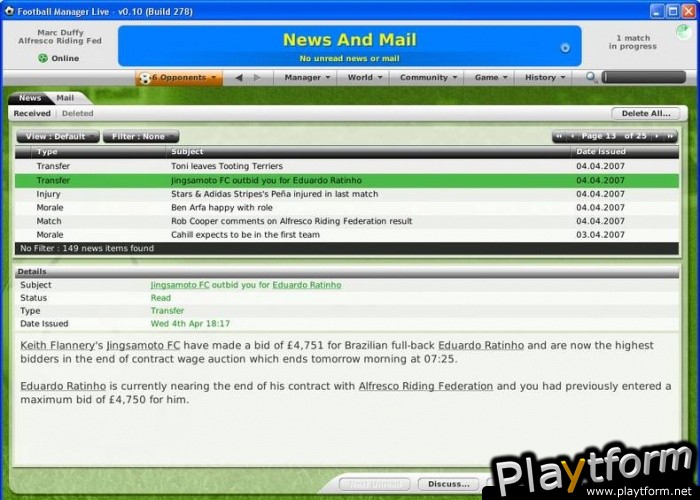The width and height of the screenshot is (700, 500).
Task: Click manager name Marc Duffy
Action: 60,33
